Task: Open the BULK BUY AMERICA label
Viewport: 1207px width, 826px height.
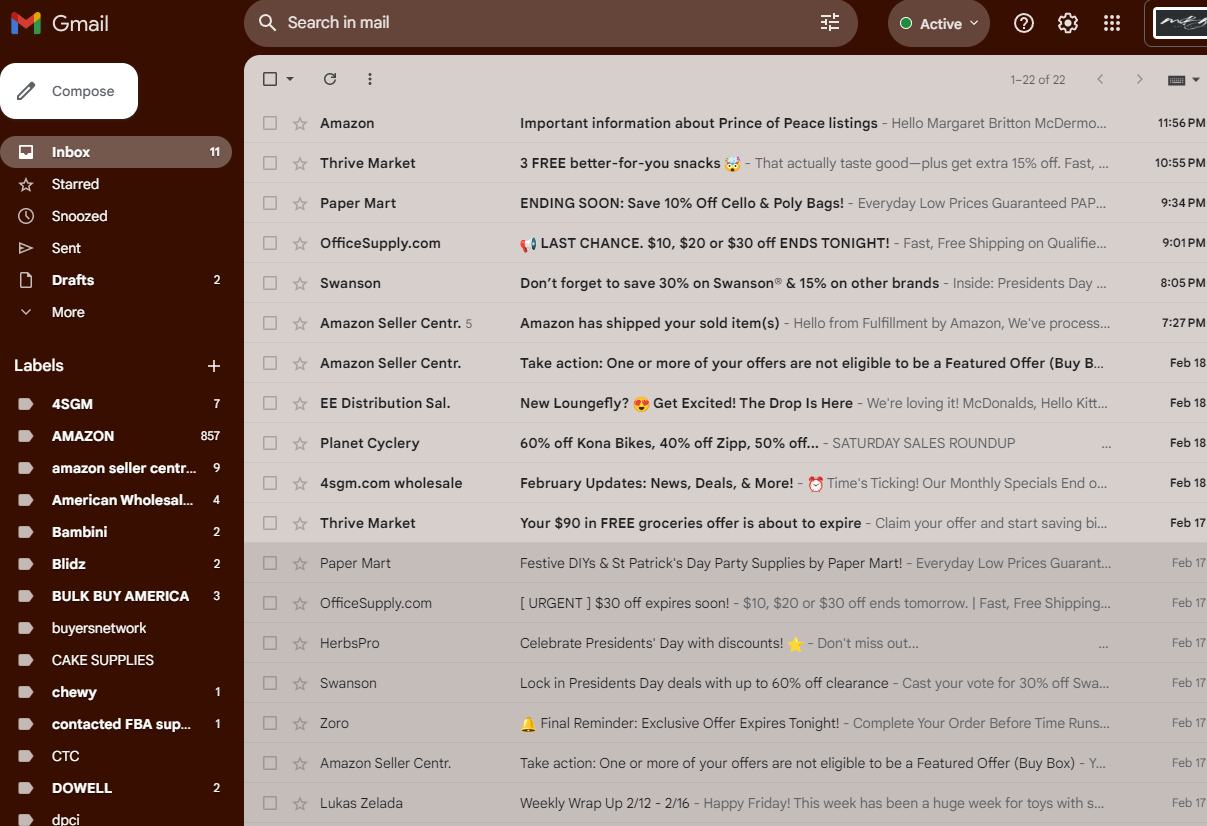Action: coord(116,596)
